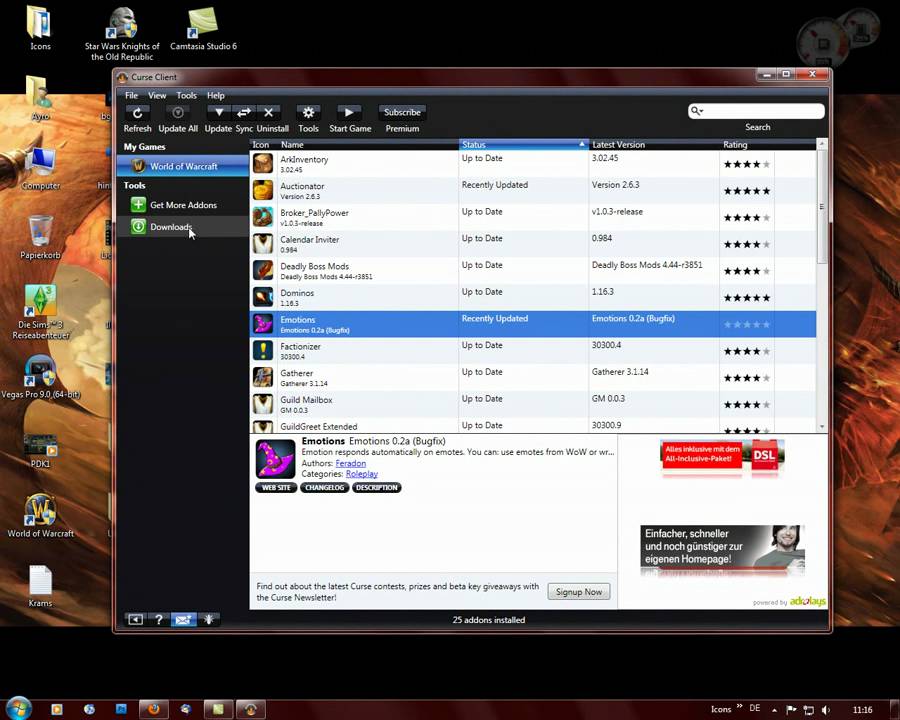This screenshot has height=720, width=900.
Task: Sort by the Name column header
Action: click(x=367, y=145)
